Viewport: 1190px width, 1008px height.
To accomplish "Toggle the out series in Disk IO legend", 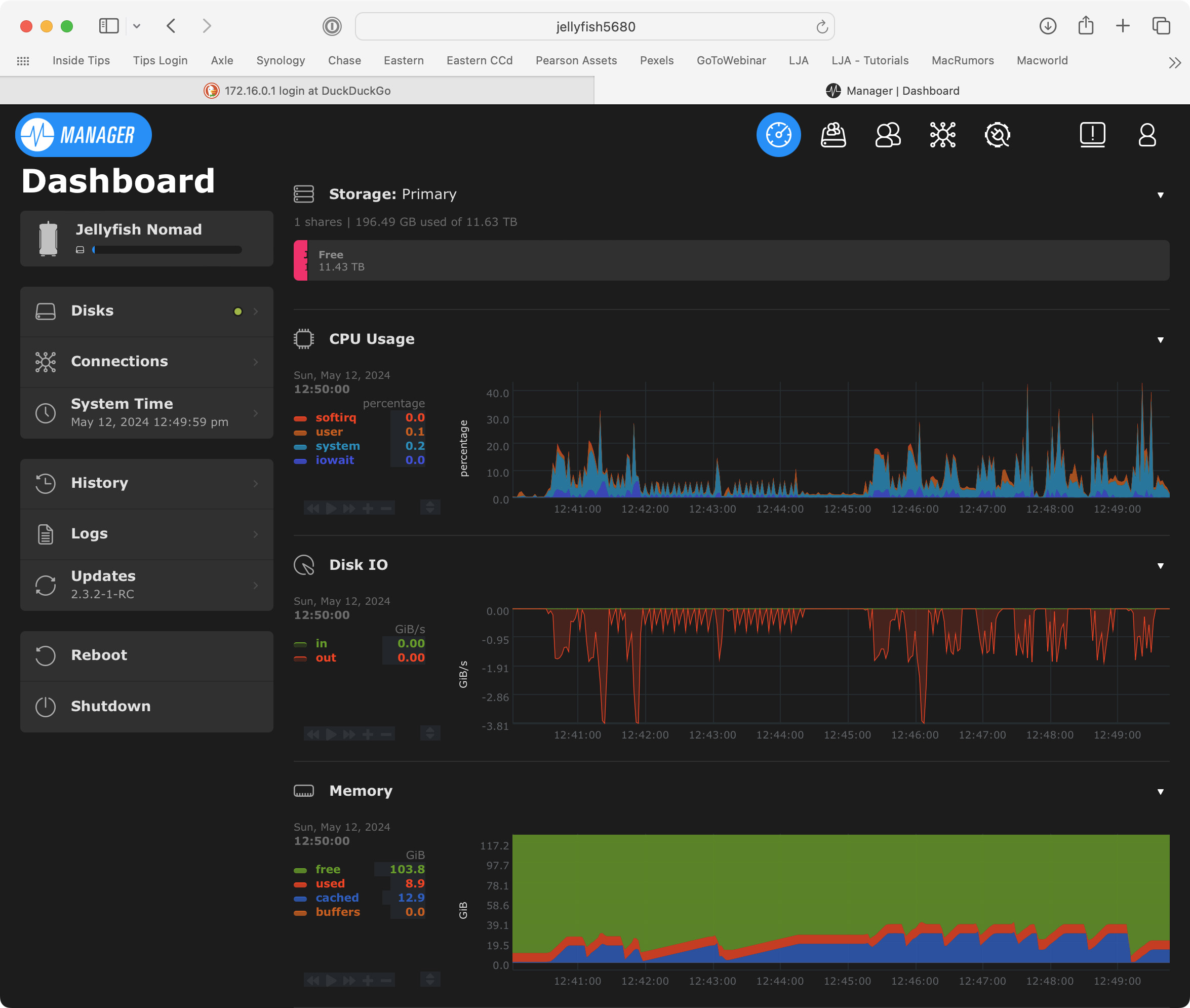I will pyautogui.click(x=326, y=657).
